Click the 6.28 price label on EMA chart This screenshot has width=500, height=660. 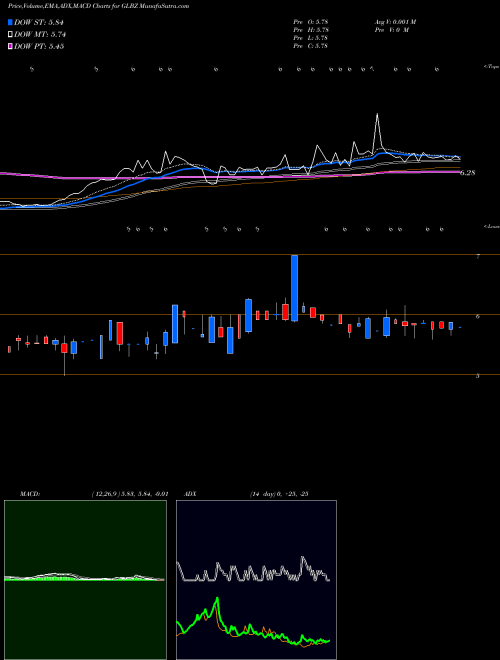[x=467, y=173]
